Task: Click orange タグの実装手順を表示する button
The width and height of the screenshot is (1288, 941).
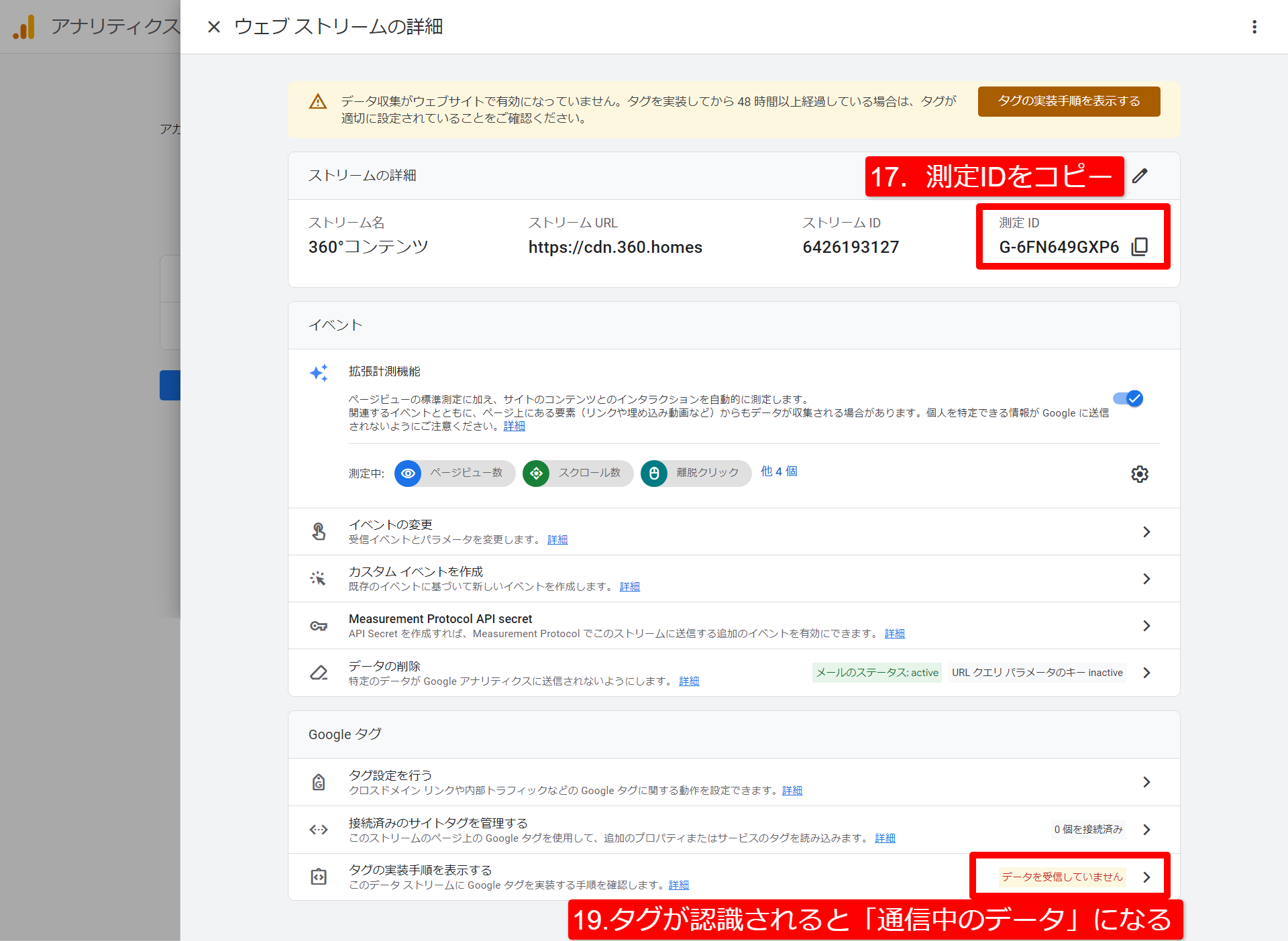Action: tap(1069, 101)
